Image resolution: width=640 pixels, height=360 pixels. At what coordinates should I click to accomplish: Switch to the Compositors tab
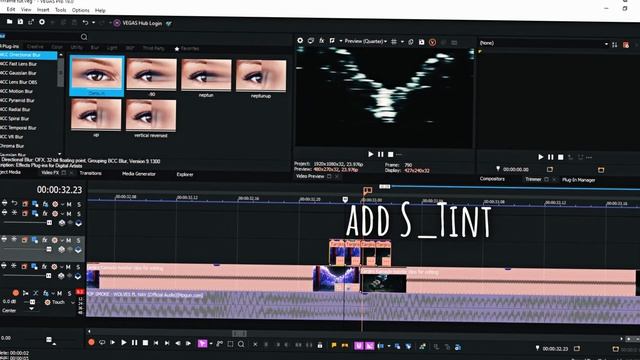pyautogui.click(x=492, y=179)
